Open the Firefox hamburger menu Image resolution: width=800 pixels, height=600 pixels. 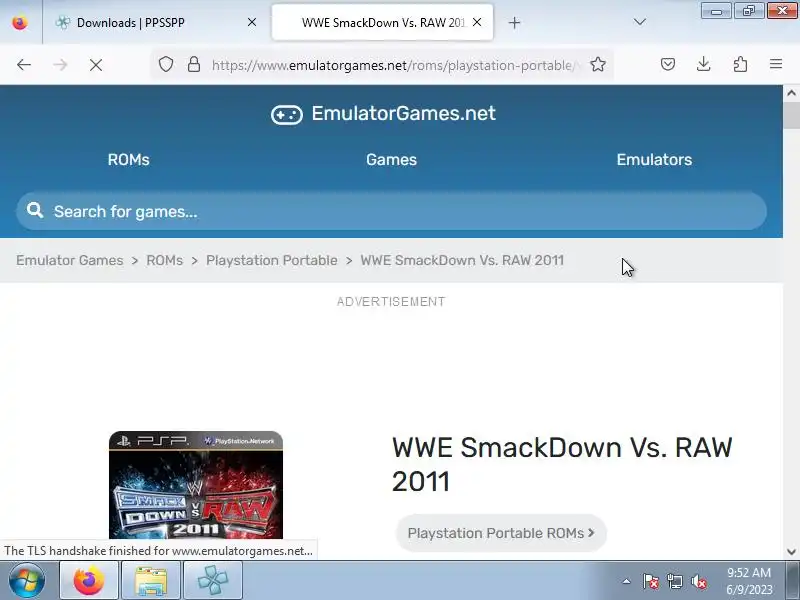tap(776, 64)
